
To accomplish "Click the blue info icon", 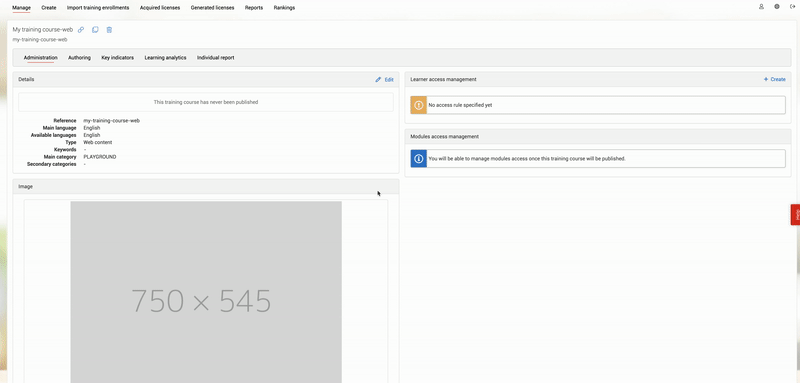I will pos(418,159).
